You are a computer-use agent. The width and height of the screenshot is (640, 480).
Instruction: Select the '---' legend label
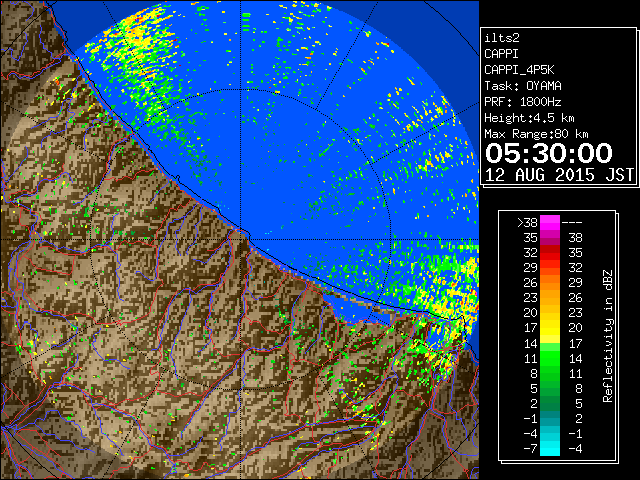(571, 222)
